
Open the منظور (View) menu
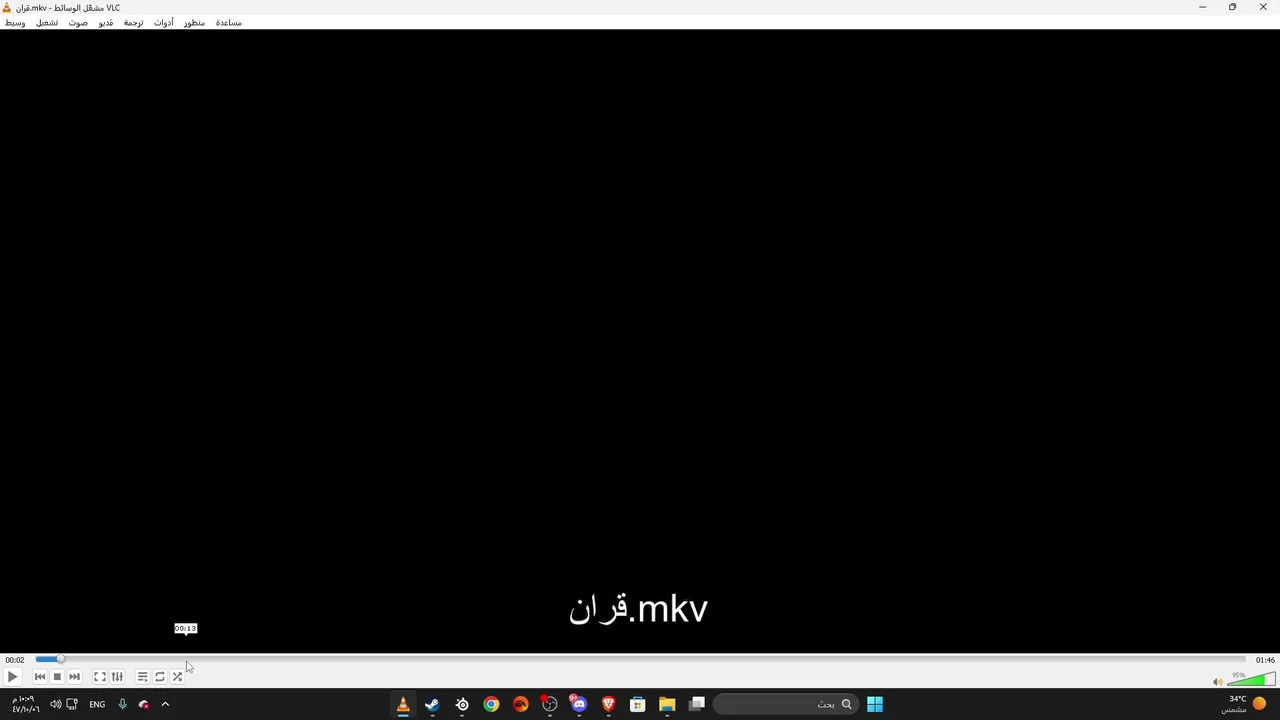click(194, 22)
